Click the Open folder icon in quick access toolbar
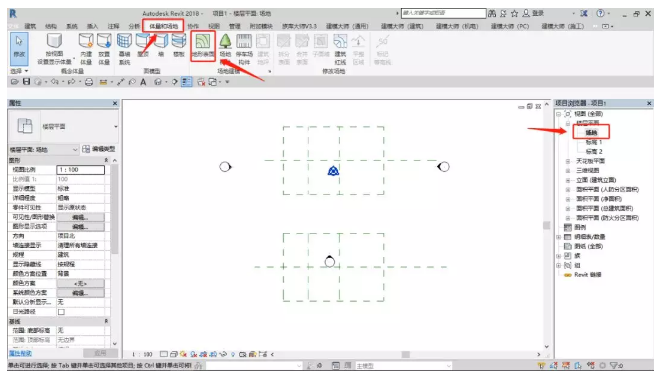The image size is (660, 376). pos(15,82)
